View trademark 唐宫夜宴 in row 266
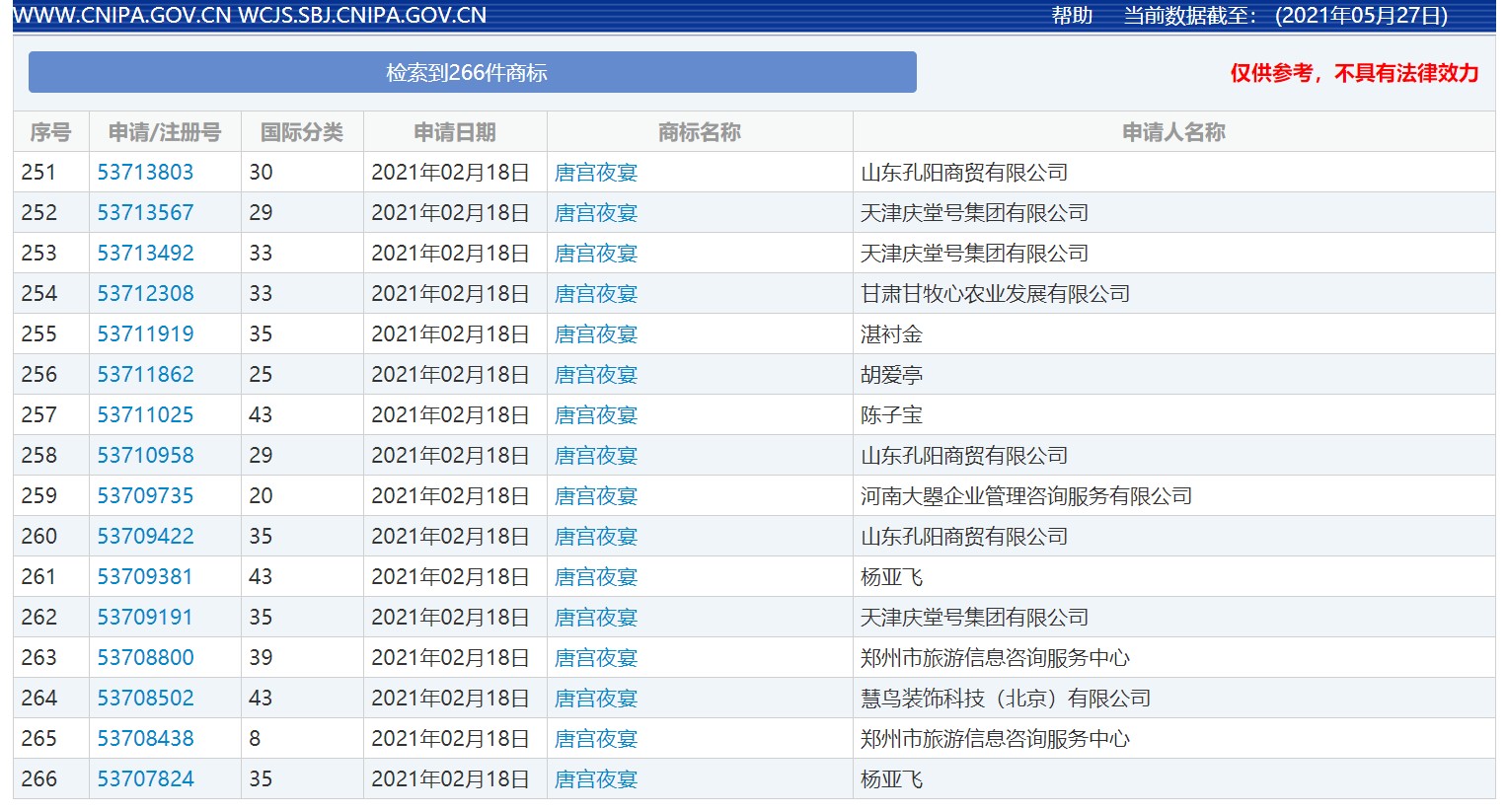Viewport: 1506px width, 812px height. coord(595,778)
